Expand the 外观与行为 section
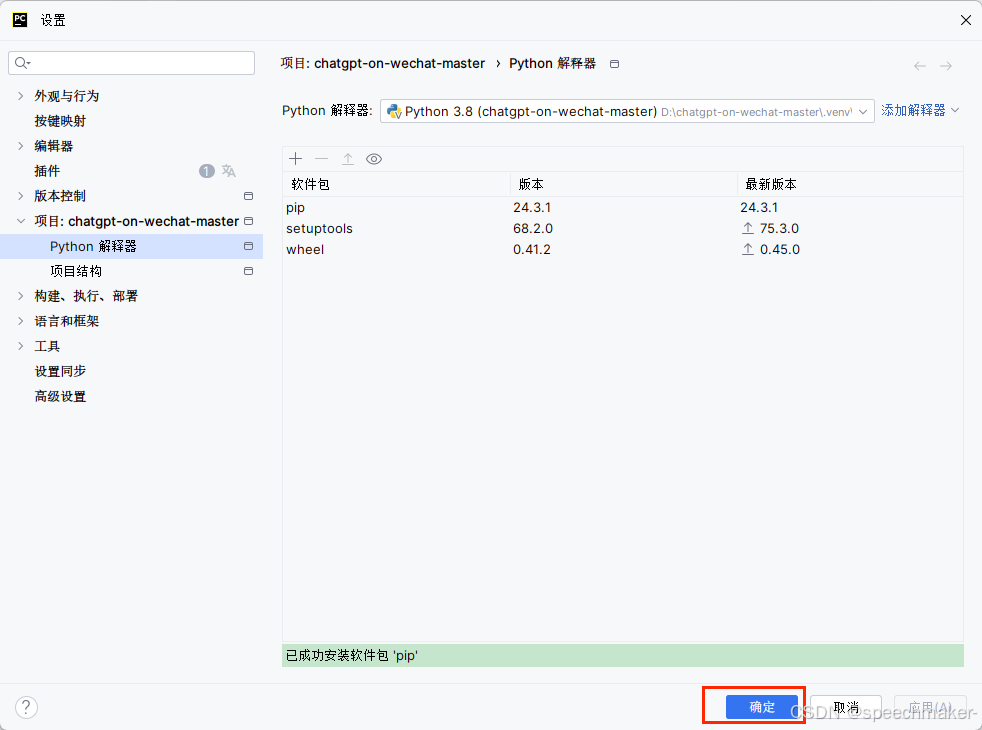The width and height of the screenshot is (982, 730). 21,96
